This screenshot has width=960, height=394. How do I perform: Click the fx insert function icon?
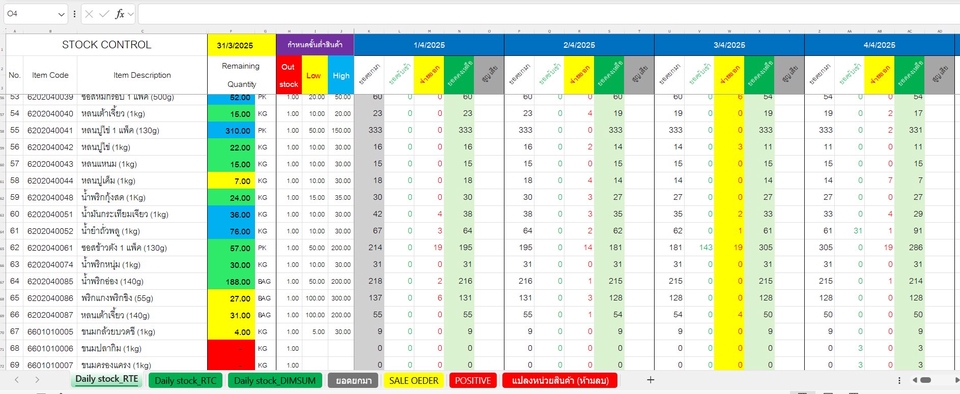click(119, 13)
